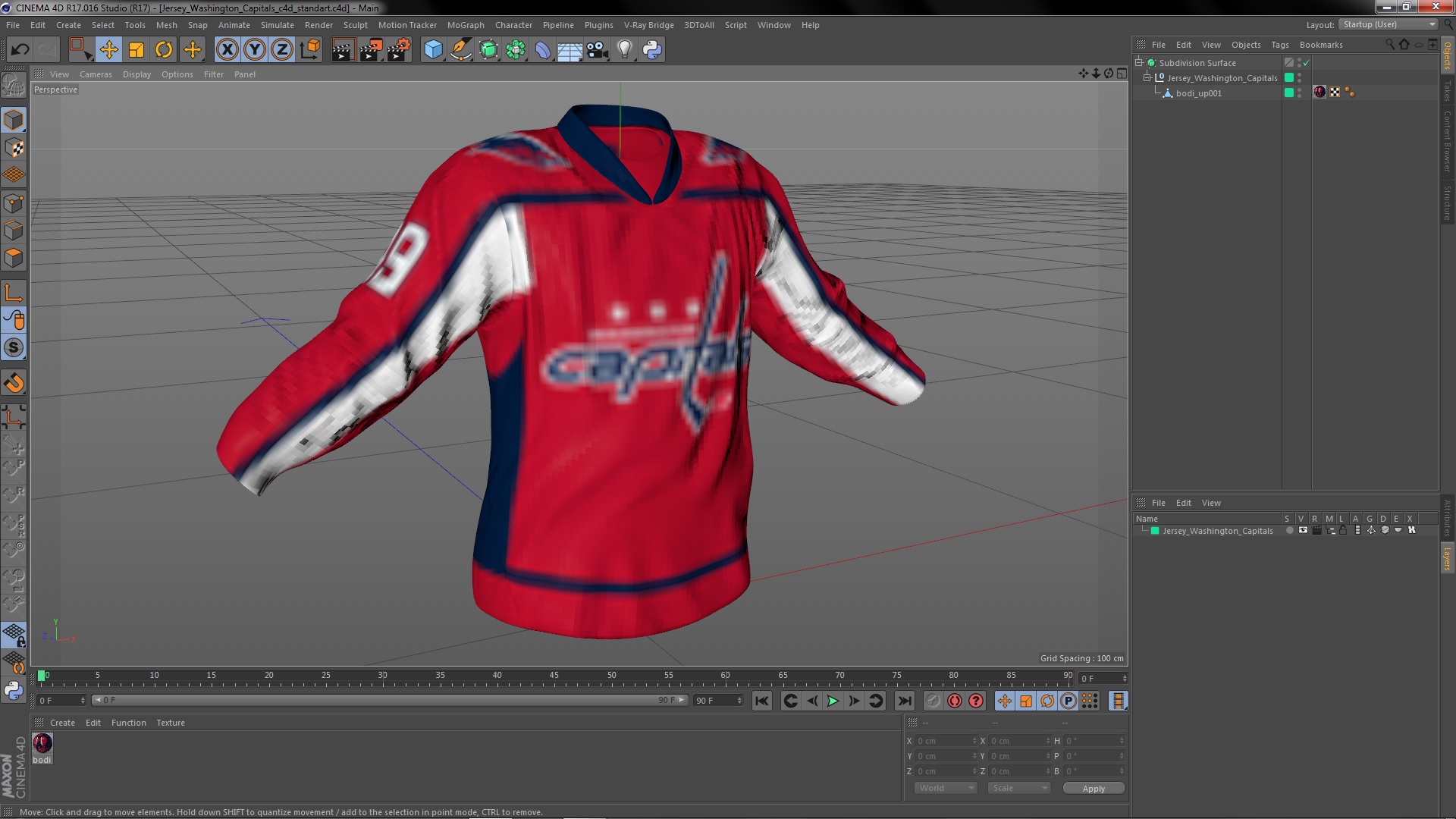The height and width of the screenshot is (819, 1456).
Task: Collapse the Subdivision Surface tree node
Action: click(x=1139, y=63)
